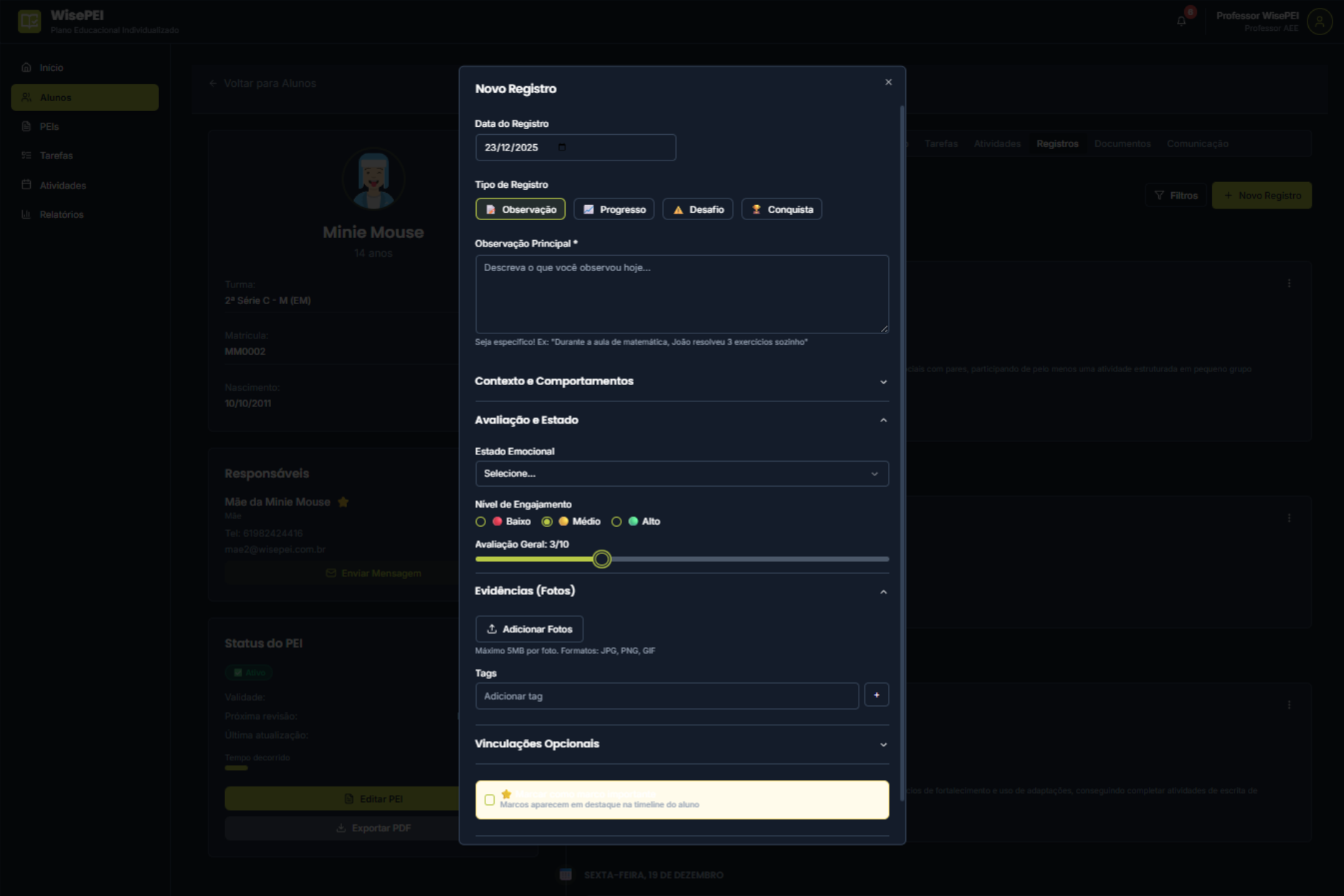
Task: Click the notification bell icon
Action: (1181, 21)
